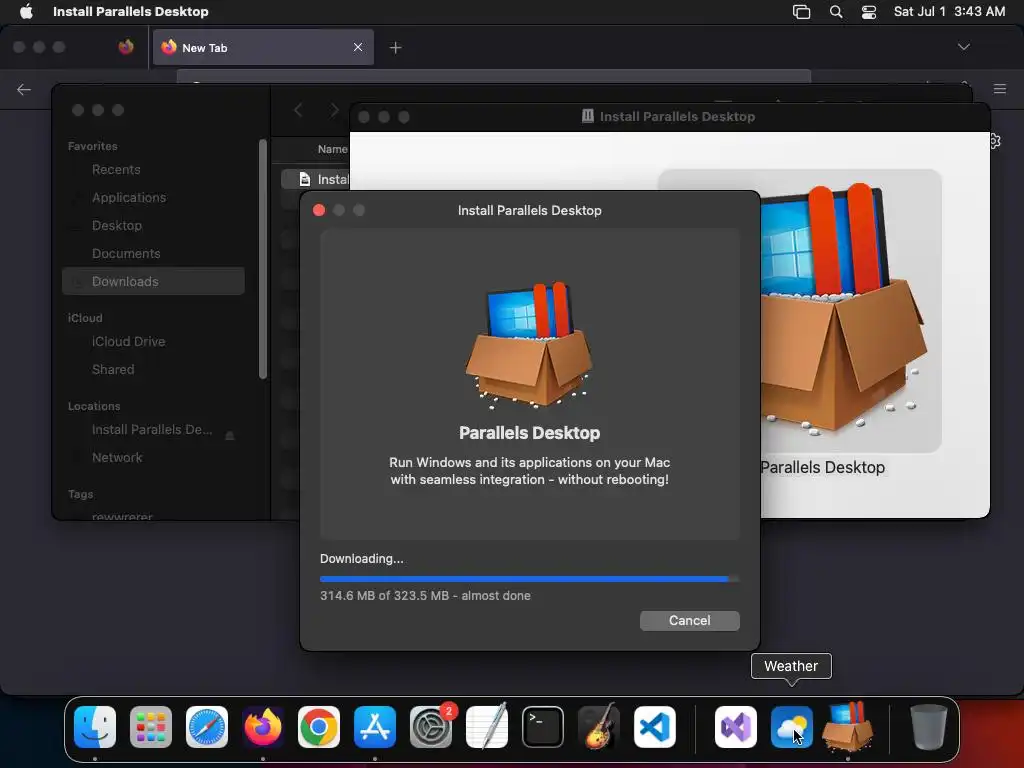This screenshot has height=768, width=1024.
Task: Open TextEdit from the Dock
Action: tap(487, 727)
